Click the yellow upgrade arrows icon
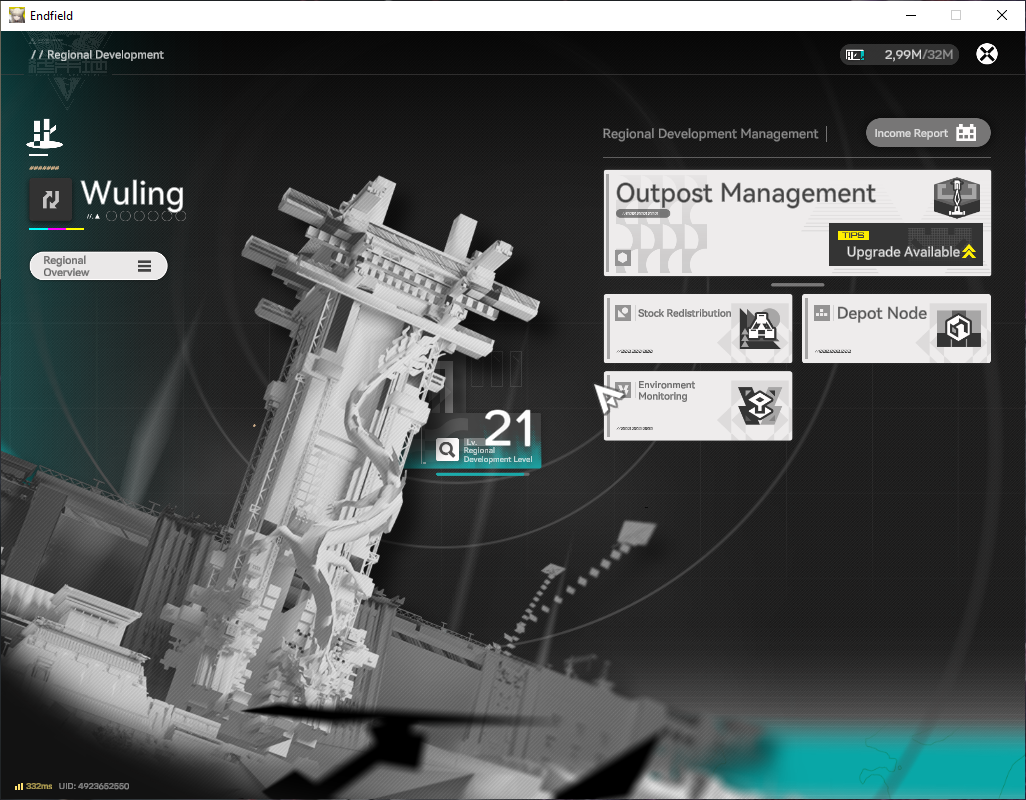Viewport: 1026px width, 800px height. [969, 251]
